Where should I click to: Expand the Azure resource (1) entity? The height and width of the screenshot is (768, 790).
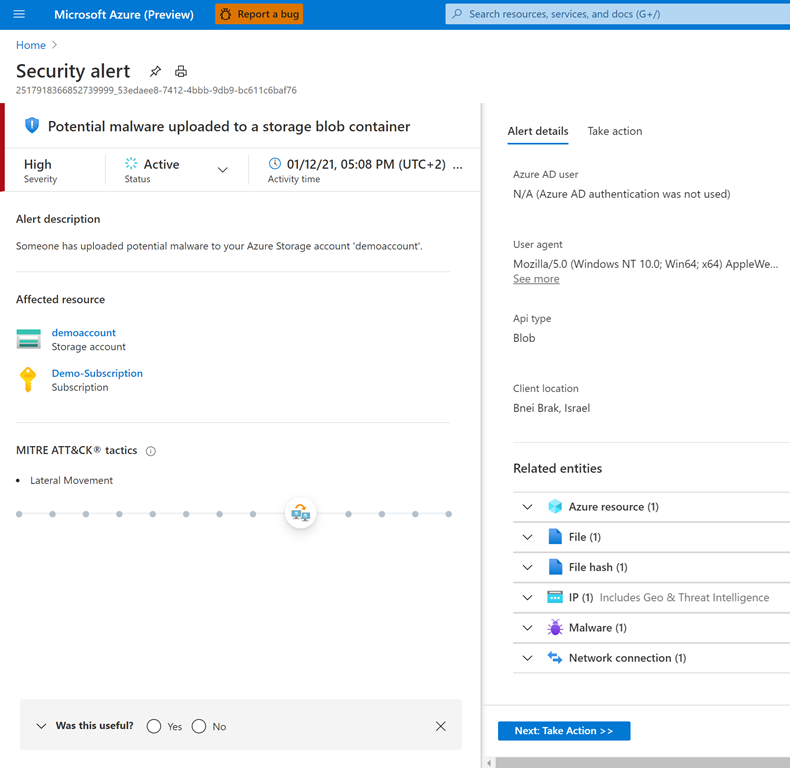tap(528, 506)
